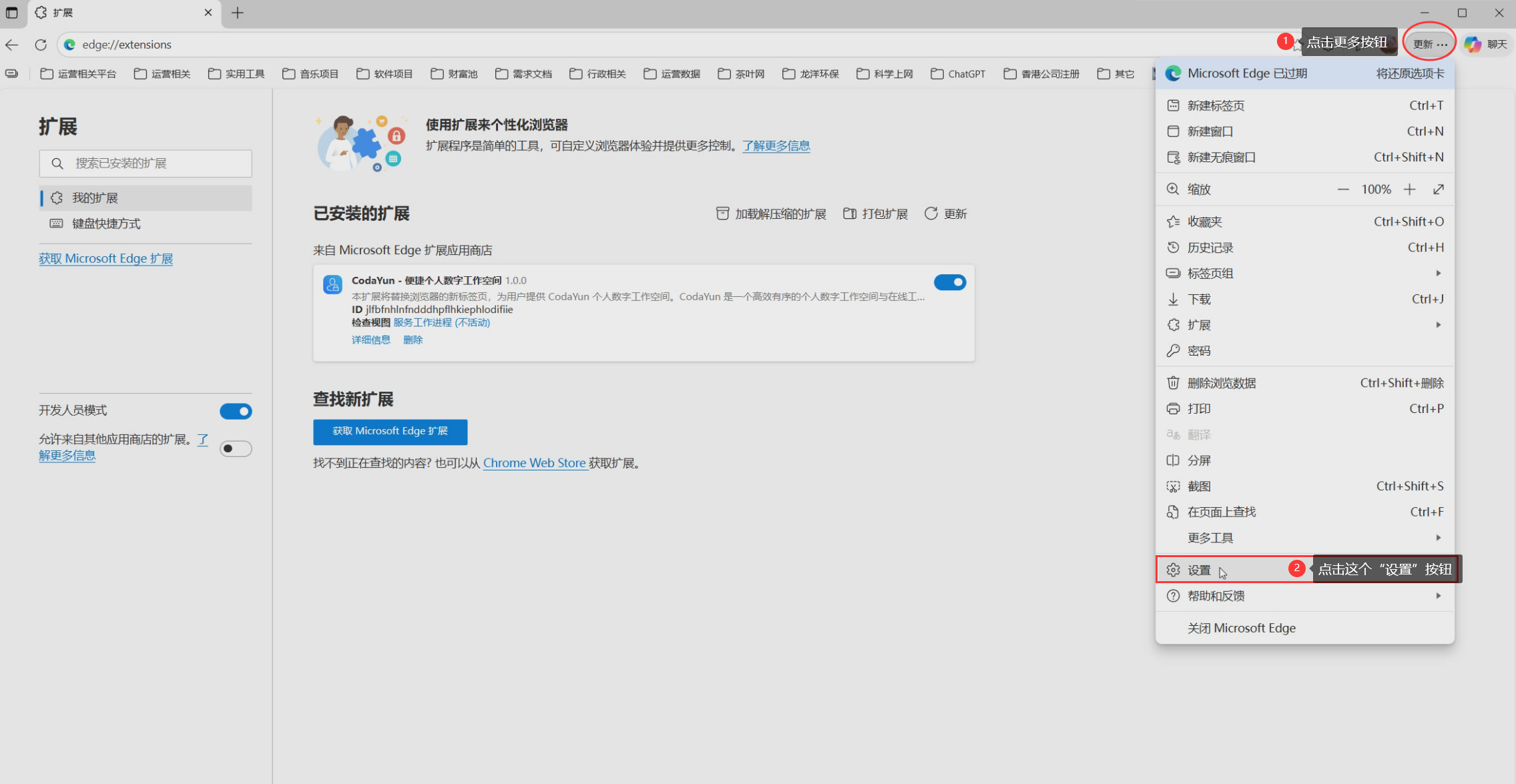Choose New InPrivate window menu item
The height and width of the screenshot is (784, 1516).
point(1222,157)
